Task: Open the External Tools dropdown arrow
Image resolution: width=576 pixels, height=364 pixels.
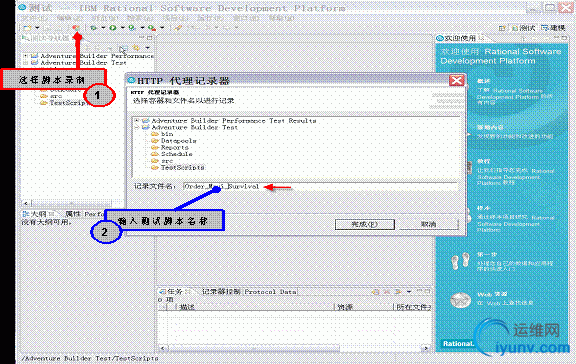Action: click(162, 28)
